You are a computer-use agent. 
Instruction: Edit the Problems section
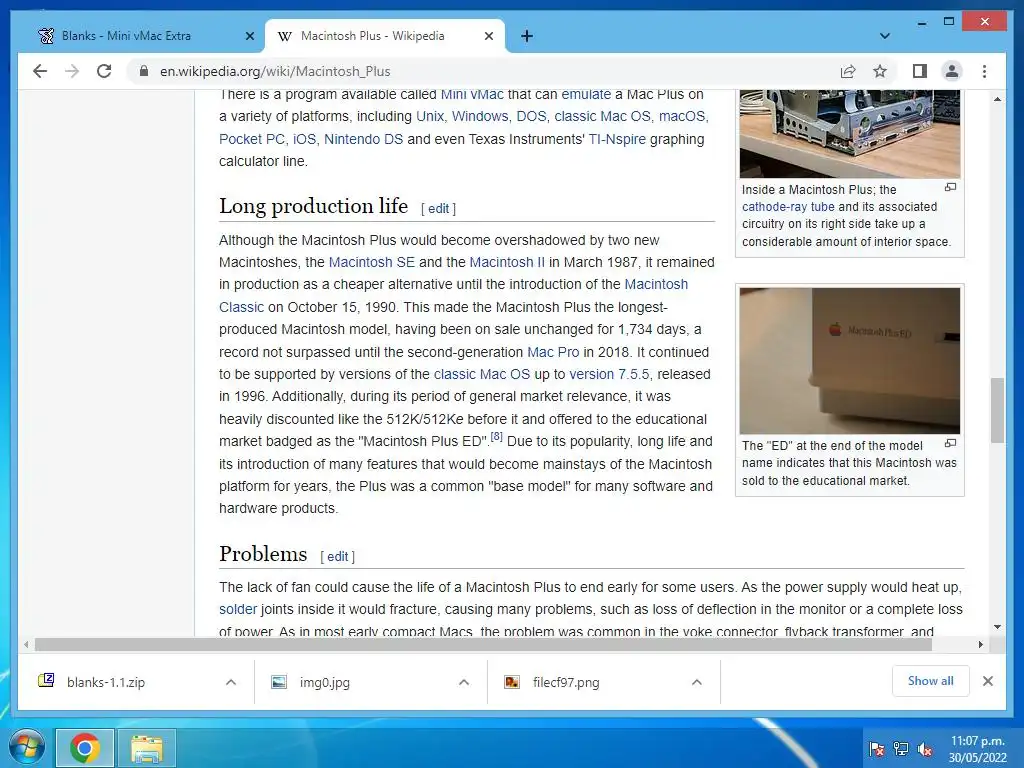tap(337, 556)
